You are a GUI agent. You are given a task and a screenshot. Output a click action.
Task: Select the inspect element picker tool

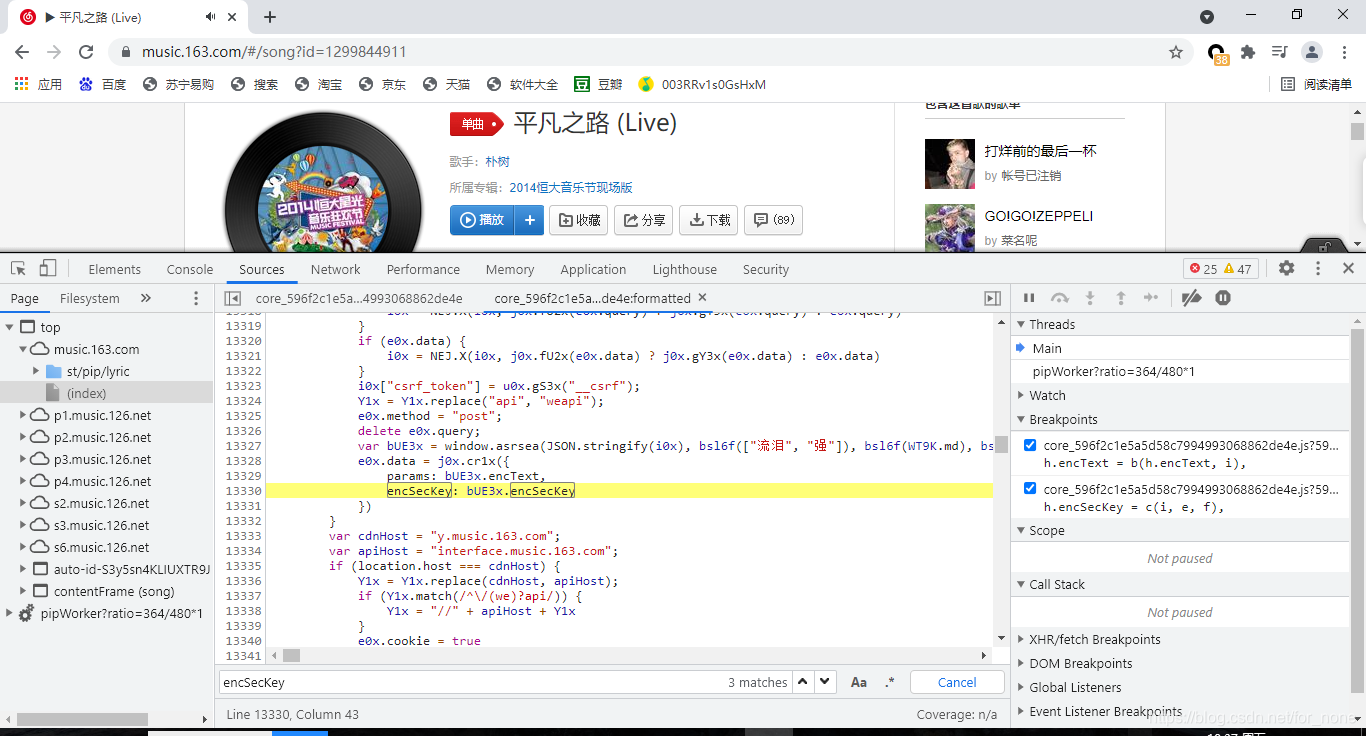tap(19, 269)
